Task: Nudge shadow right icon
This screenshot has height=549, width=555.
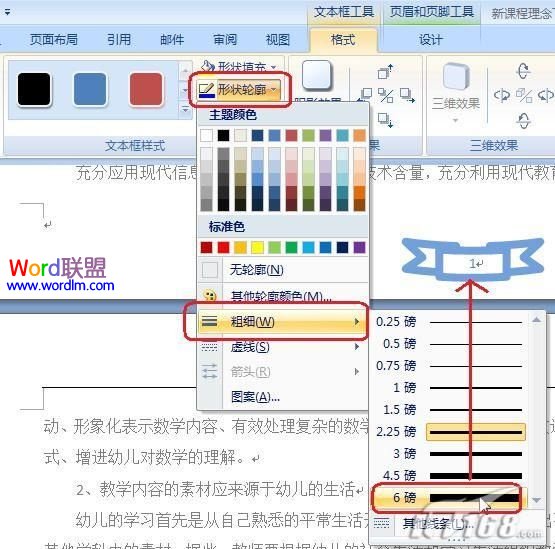Action: (x=407, y=95)
